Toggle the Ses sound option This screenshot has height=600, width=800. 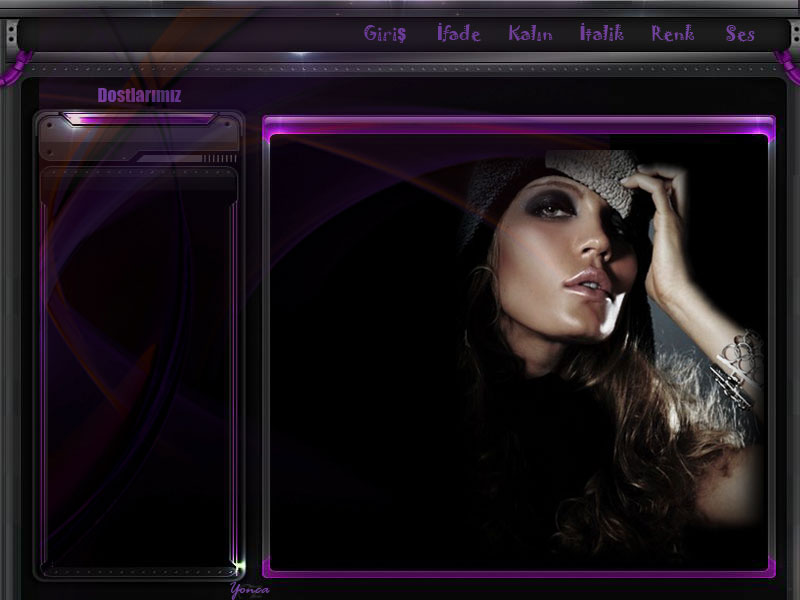click(740, 34)
